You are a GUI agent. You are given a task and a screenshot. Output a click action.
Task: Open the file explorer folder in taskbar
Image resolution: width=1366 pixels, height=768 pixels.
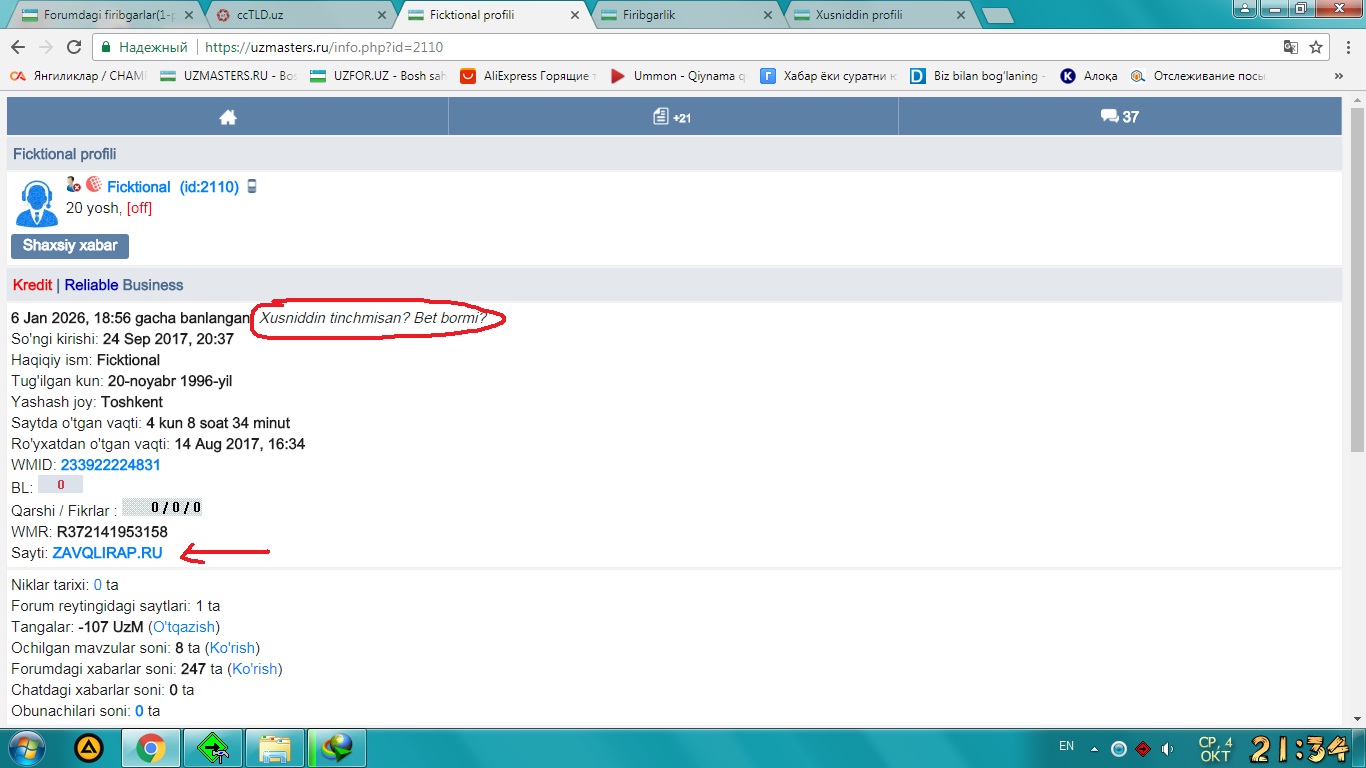tap(274, 747)
